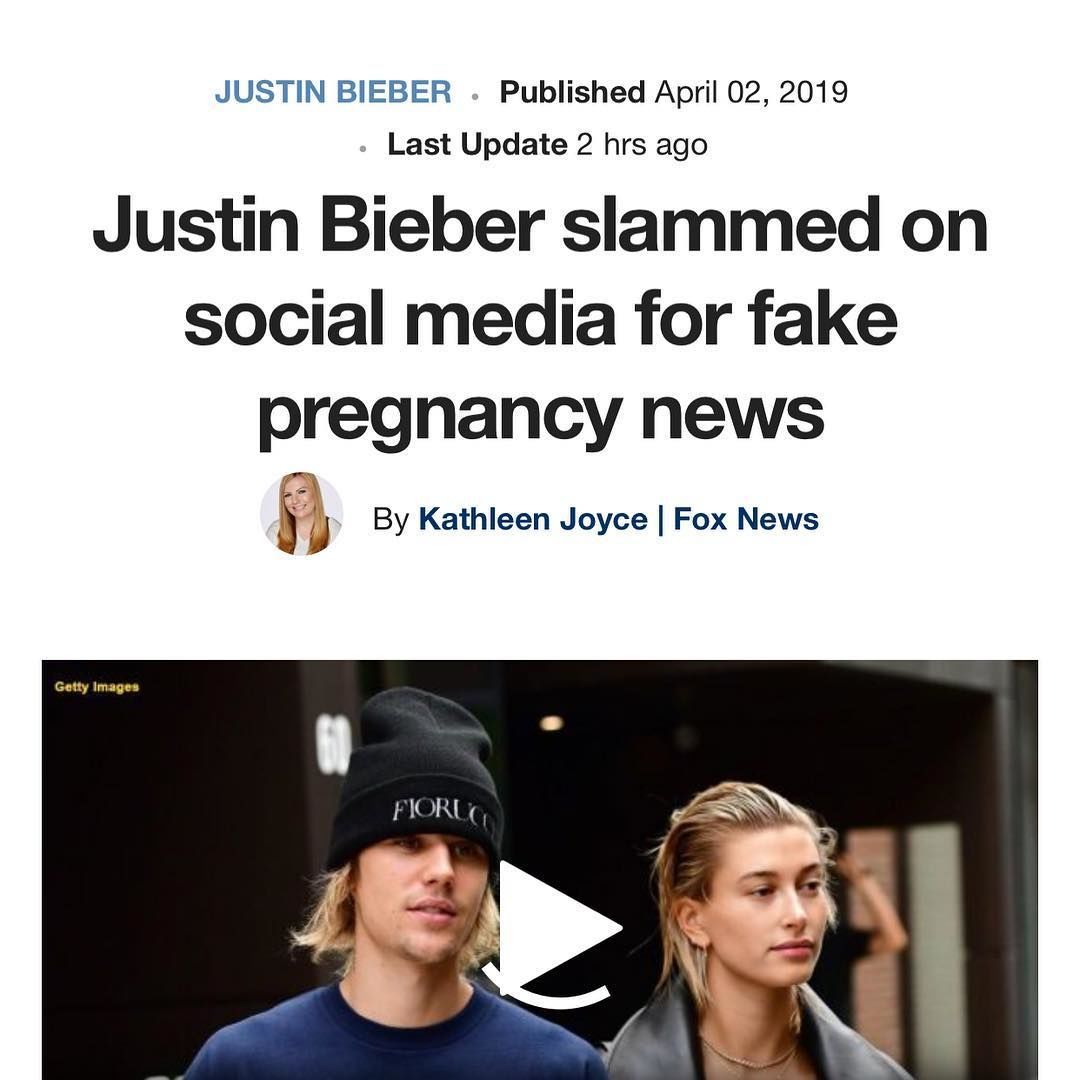Open Kathleen Joyce's author page
The width and height of the screenshot is (1080, 1080).
(532, 519)
